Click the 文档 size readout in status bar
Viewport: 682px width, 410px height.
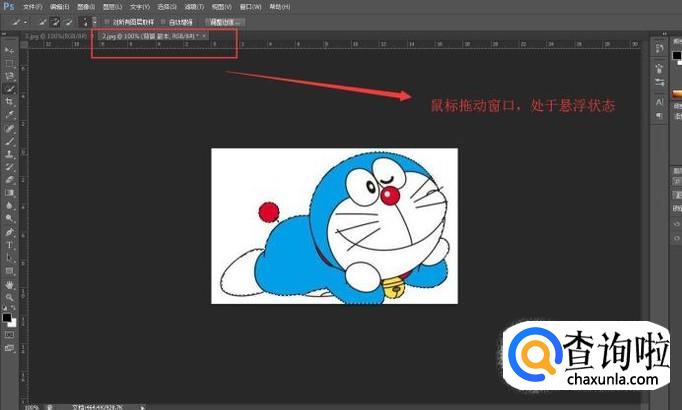tap(98, 407)
